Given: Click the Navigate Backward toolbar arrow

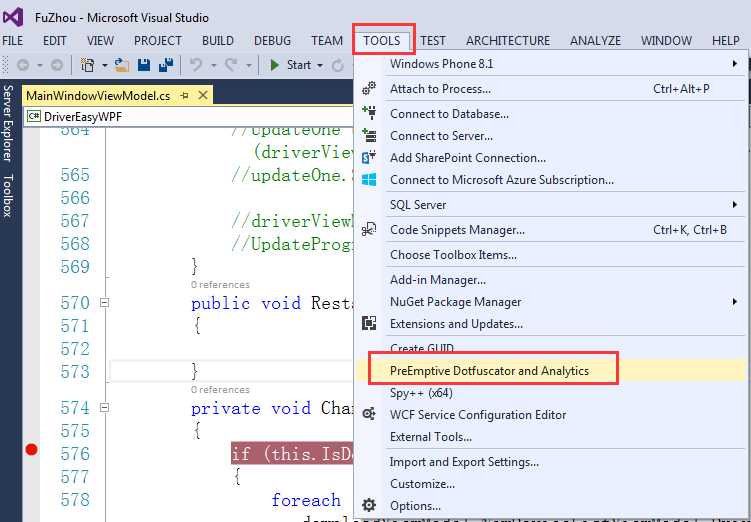Looking at the screenshot, I should (x=23, y=65).
